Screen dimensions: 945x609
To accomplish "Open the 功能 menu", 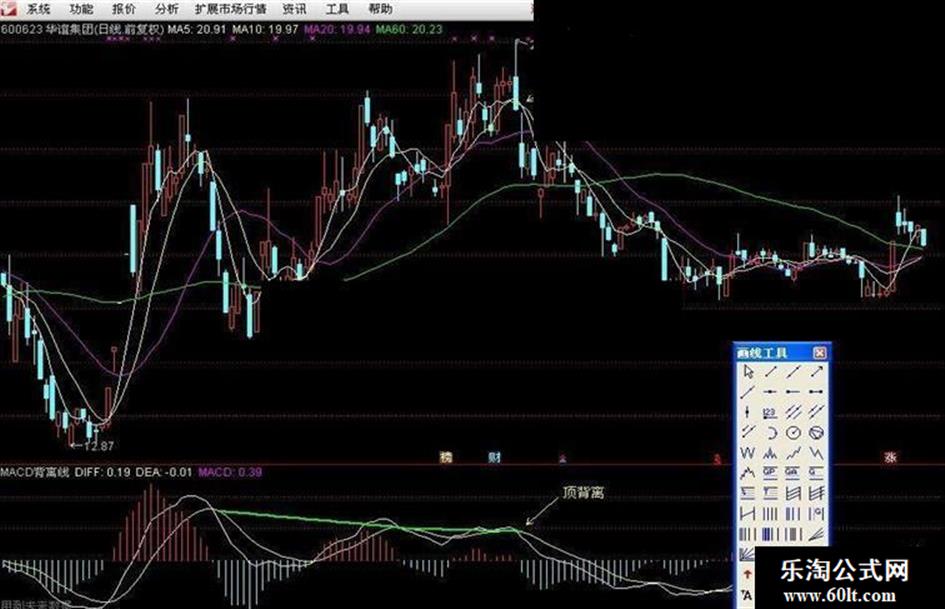I will [81, 9].
